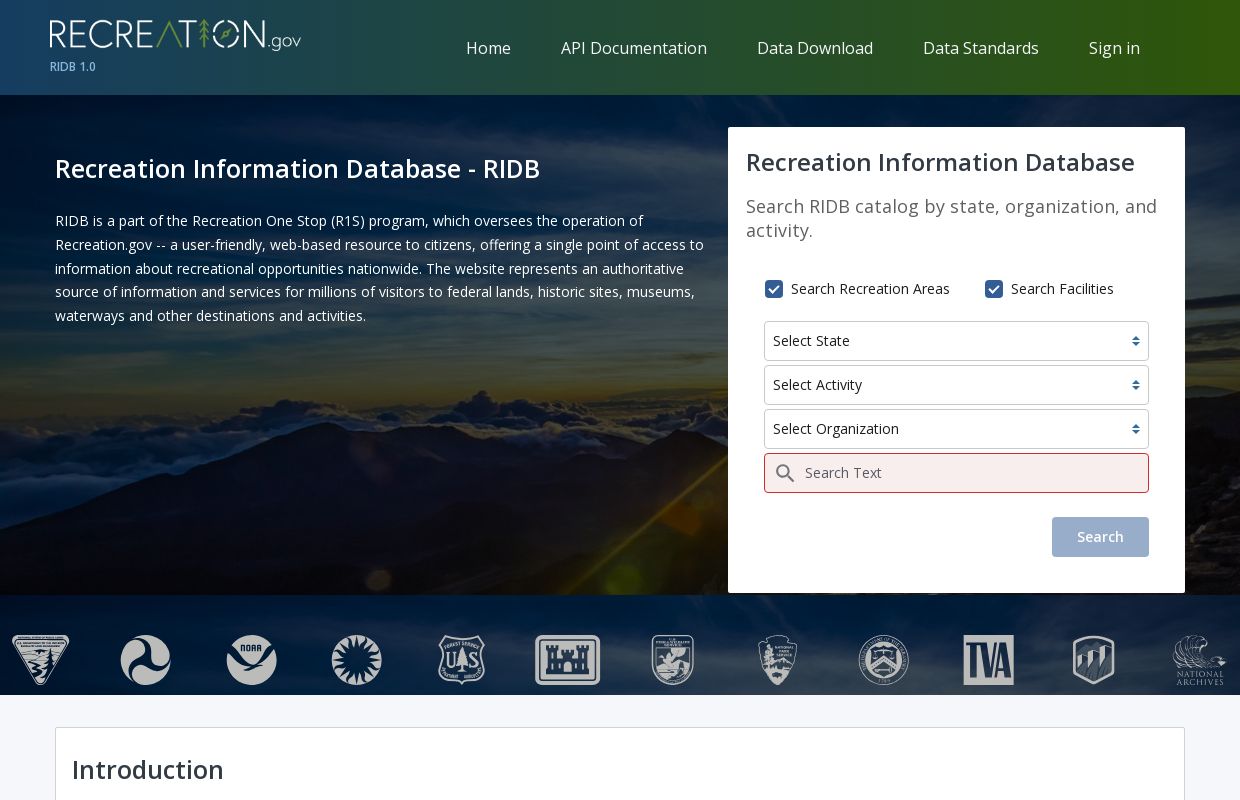Click the Recreation Information Database - RIDB heading

[x=297, y=169]
